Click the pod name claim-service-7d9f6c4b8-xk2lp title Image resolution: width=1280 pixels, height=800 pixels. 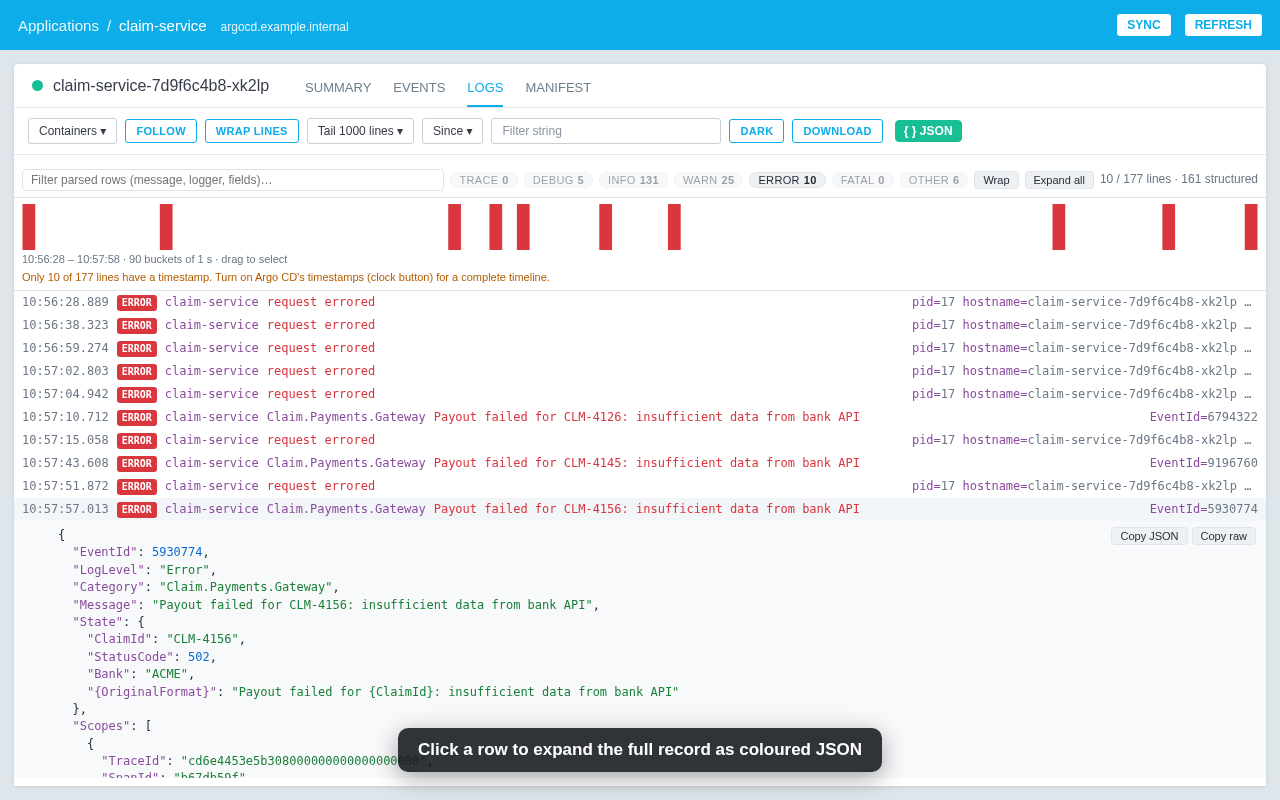click(x=161, y=86)
